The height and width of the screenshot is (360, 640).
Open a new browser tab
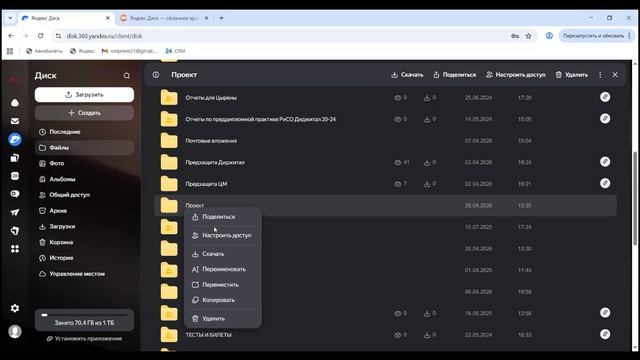tap(222, 18)
